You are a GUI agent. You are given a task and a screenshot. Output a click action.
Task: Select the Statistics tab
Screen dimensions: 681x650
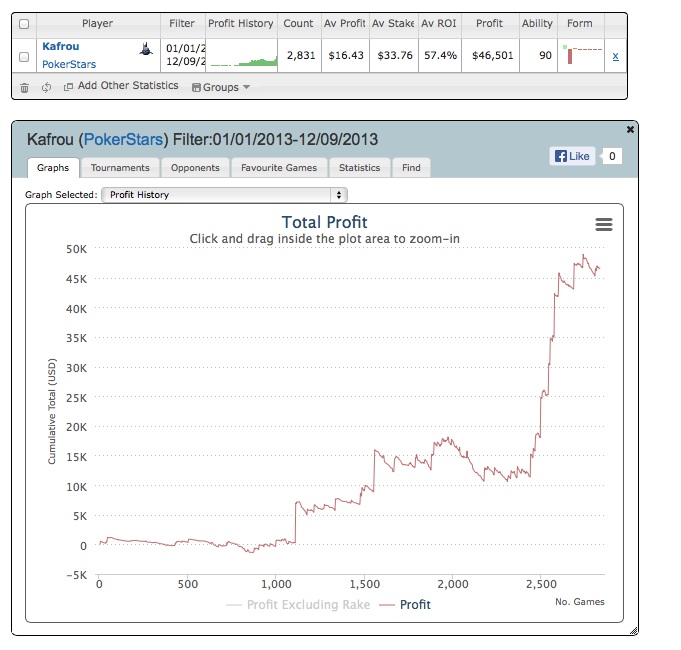tap(359, 168)
